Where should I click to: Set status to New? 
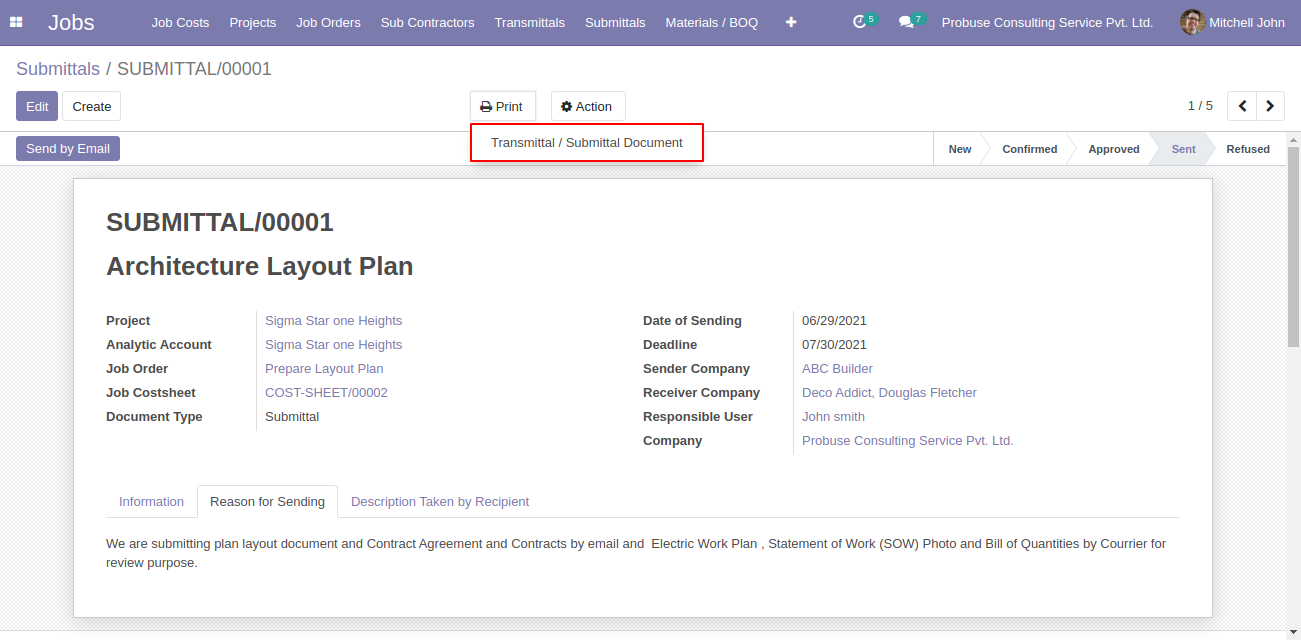[x=959, y=149]
